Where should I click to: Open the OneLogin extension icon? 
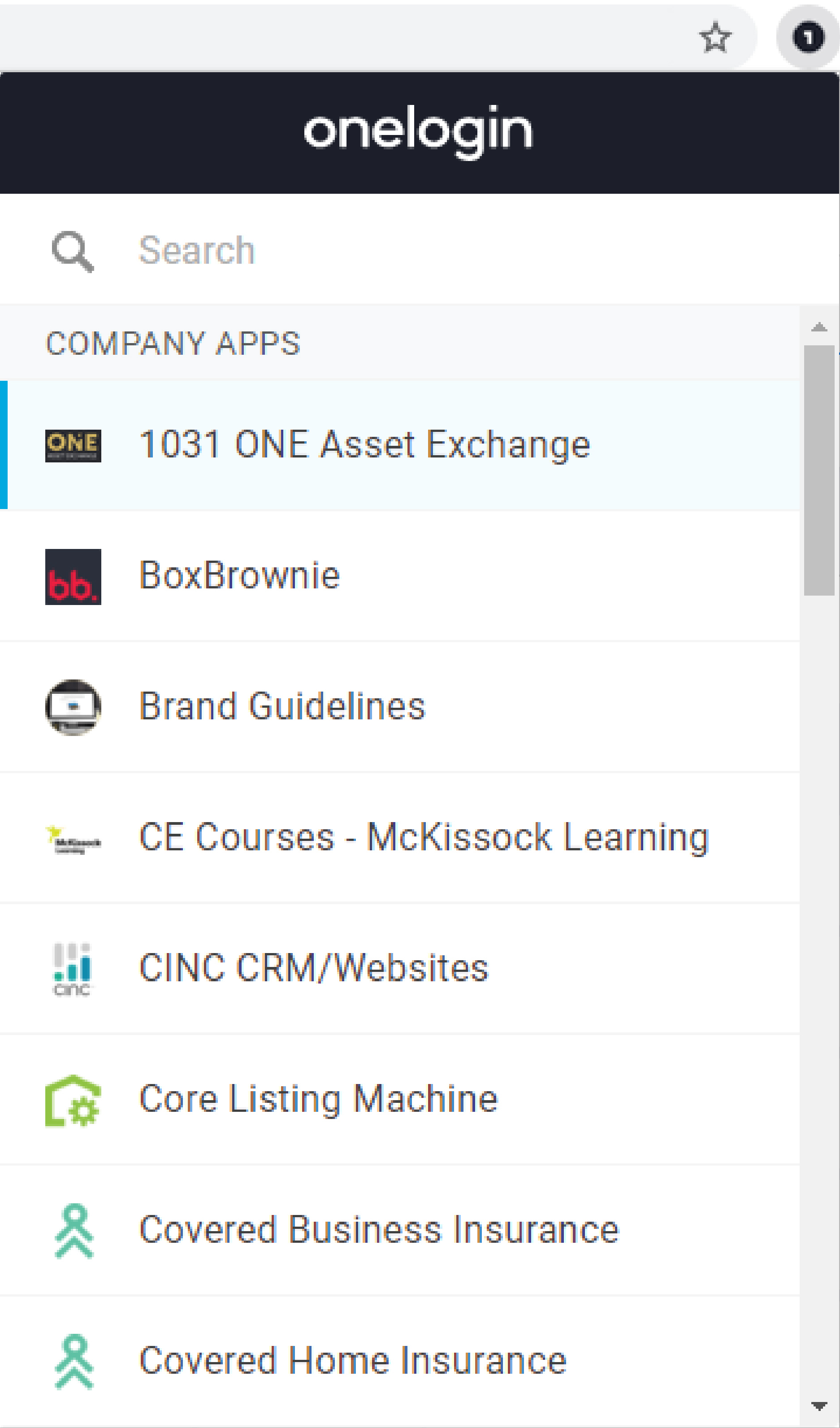click(808, 37)
